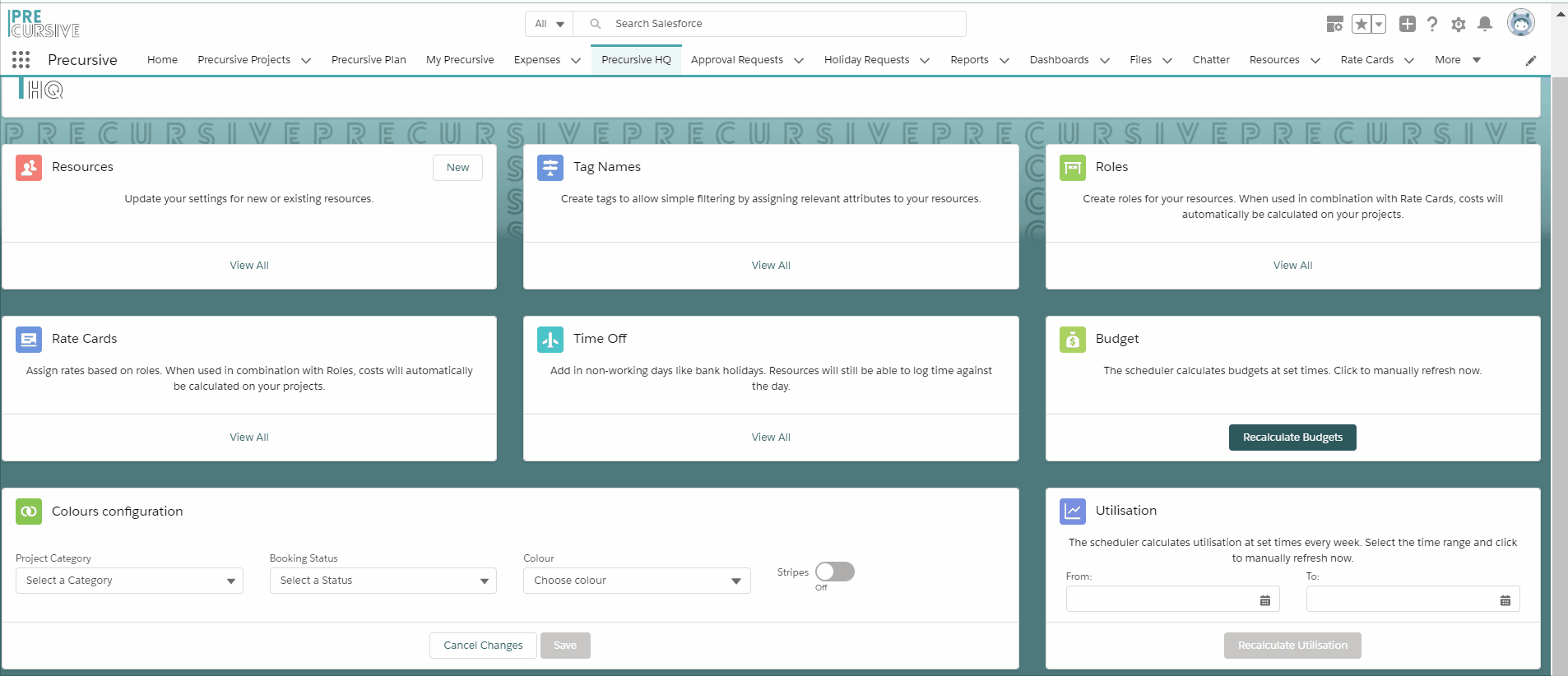Expand the Files menu chevron

pyautogui.click(x=1167, y=60)
